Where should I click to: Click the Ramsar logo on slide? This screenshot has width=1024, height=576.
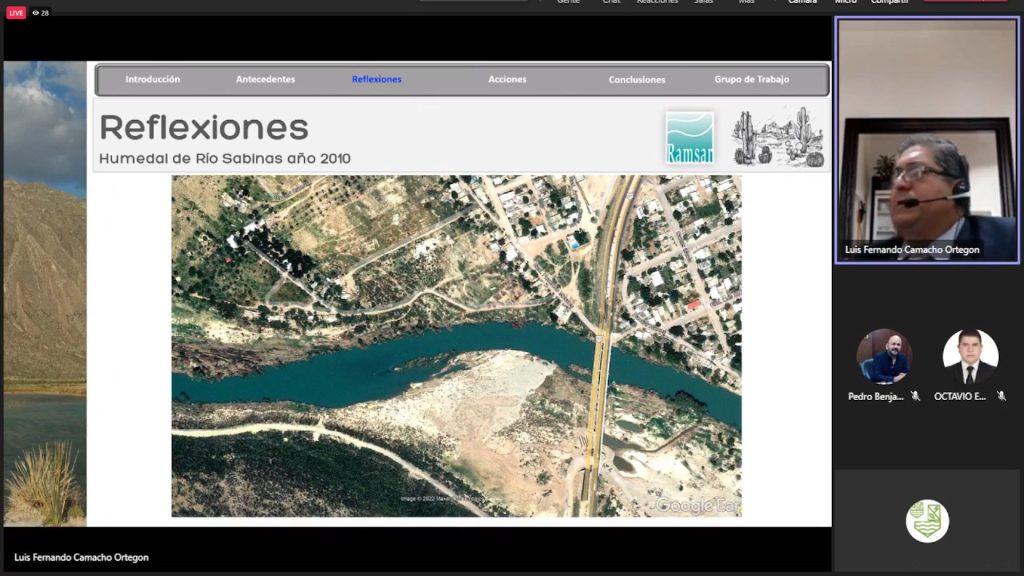pyautogui.click(x=689, y=137)
